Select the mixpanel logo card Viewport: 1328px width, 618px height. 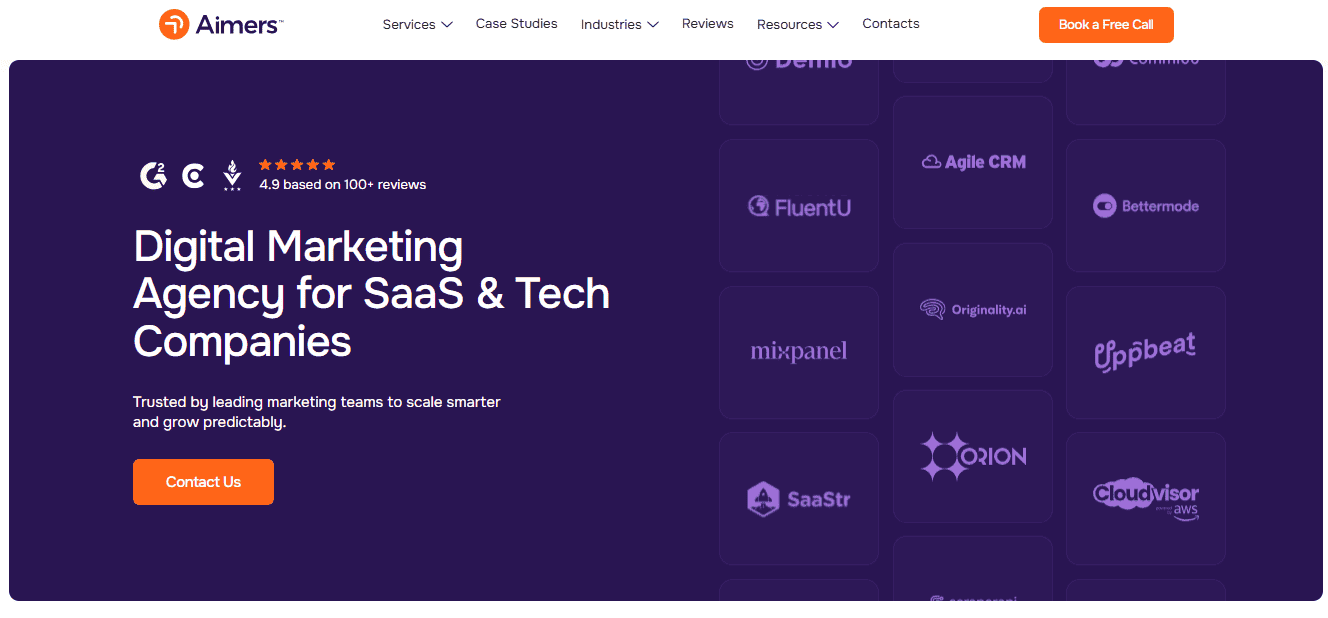tap(799, 352)
